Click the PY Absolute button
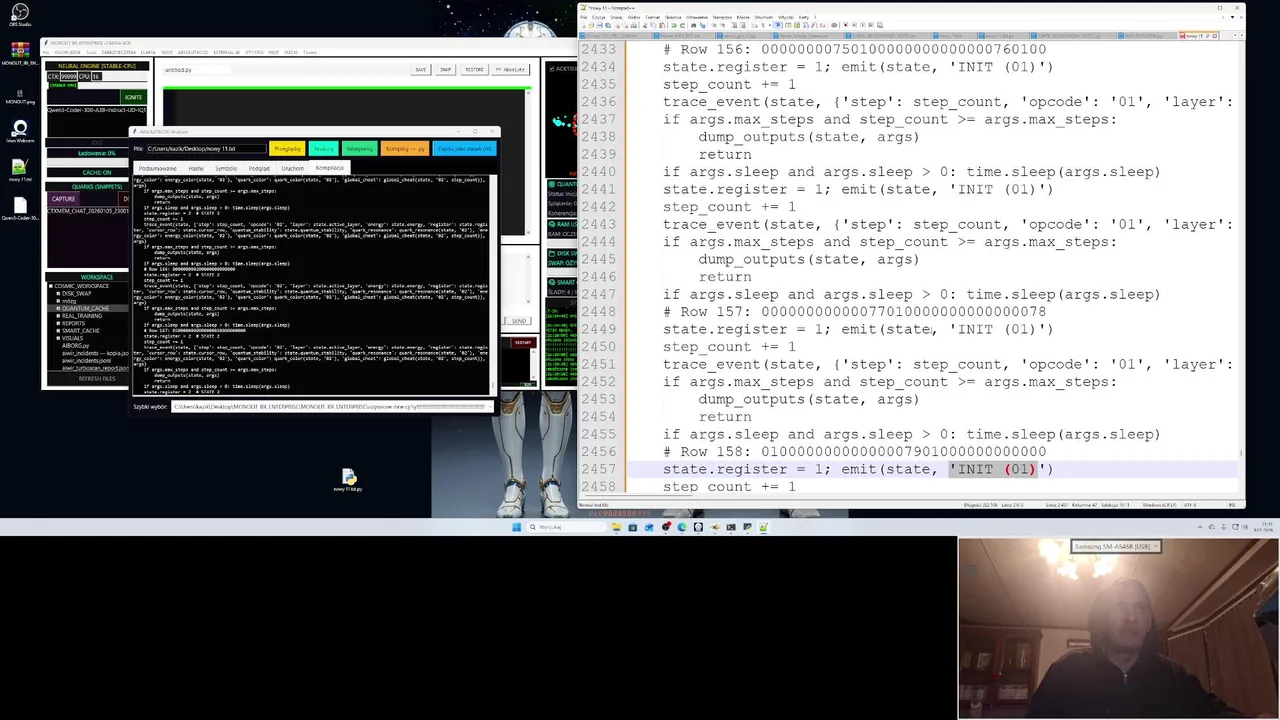1280x720 pixels. [510, 69]
